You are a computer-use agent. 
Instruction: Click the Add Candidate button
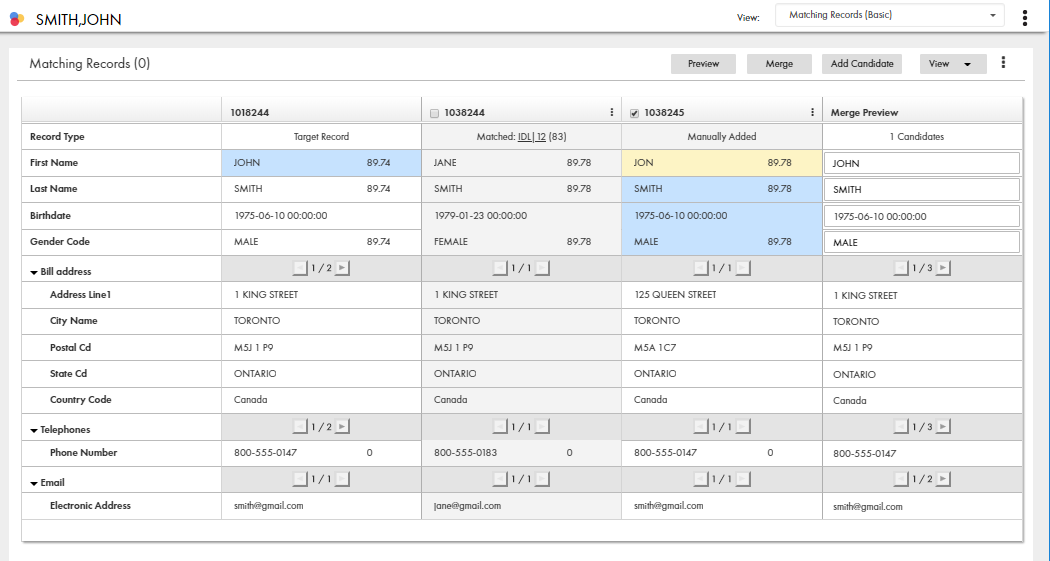click(x=862, y=64)
